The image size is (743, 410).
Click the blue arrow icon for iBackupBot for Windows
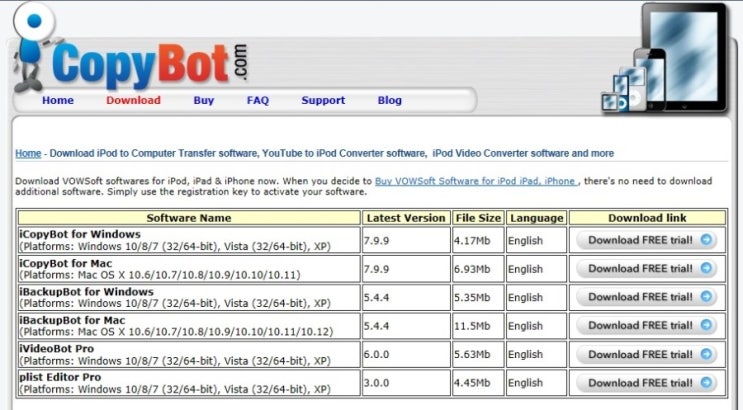click(x=706, y=297)
